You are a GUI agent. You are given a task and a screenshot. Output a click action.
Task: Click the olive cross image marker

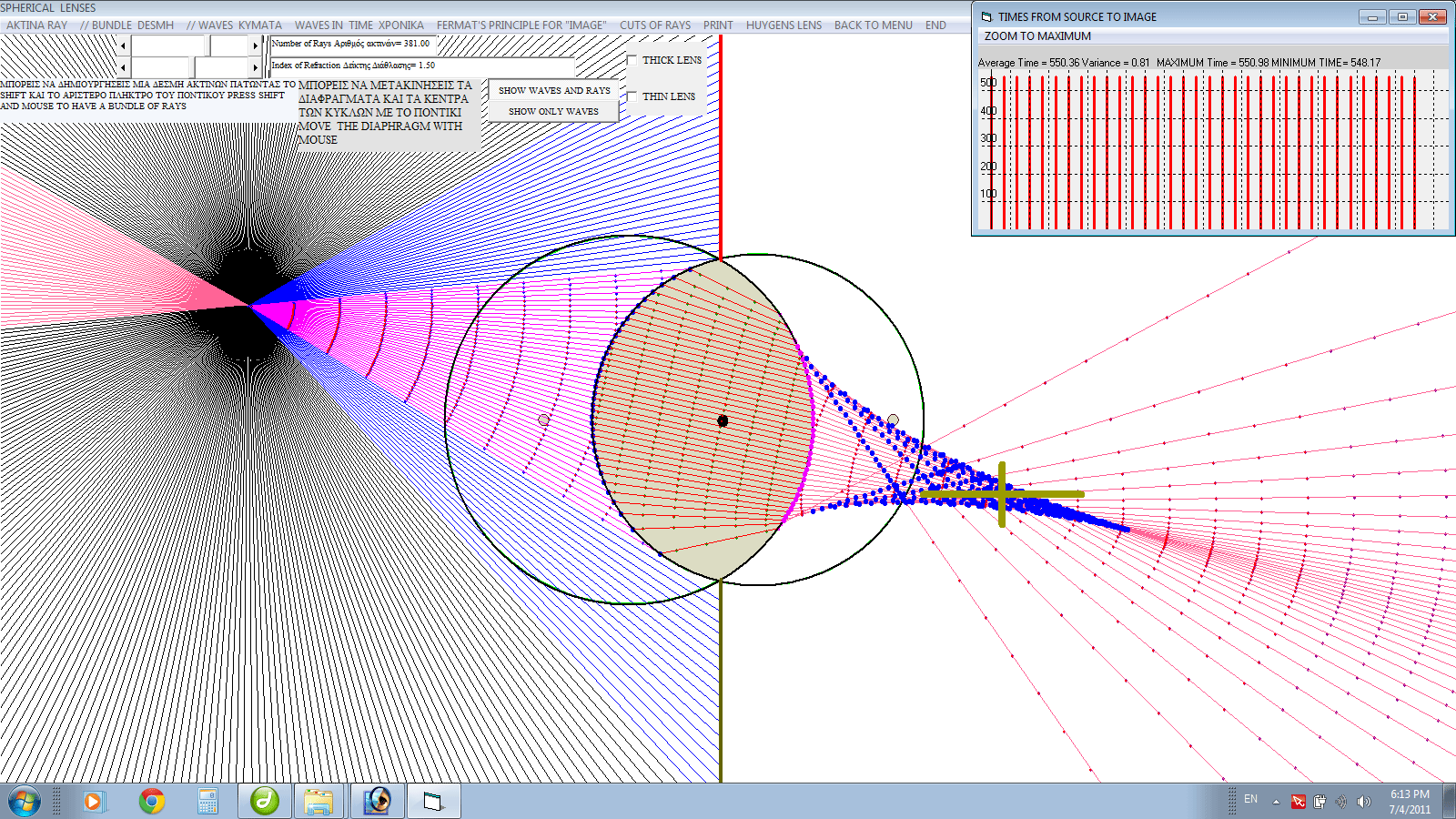[x=1002, y=494]
